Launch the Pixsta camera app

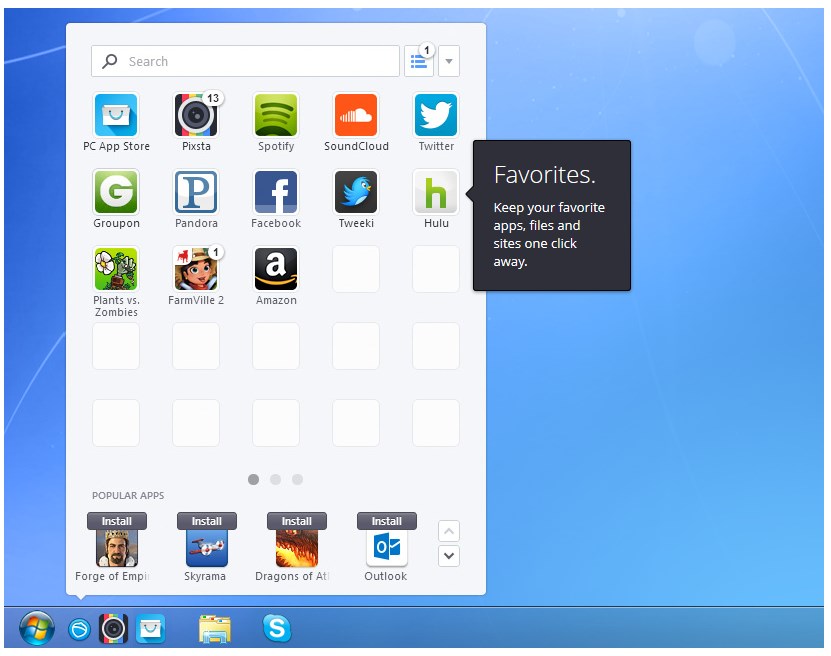pos(196,115)
